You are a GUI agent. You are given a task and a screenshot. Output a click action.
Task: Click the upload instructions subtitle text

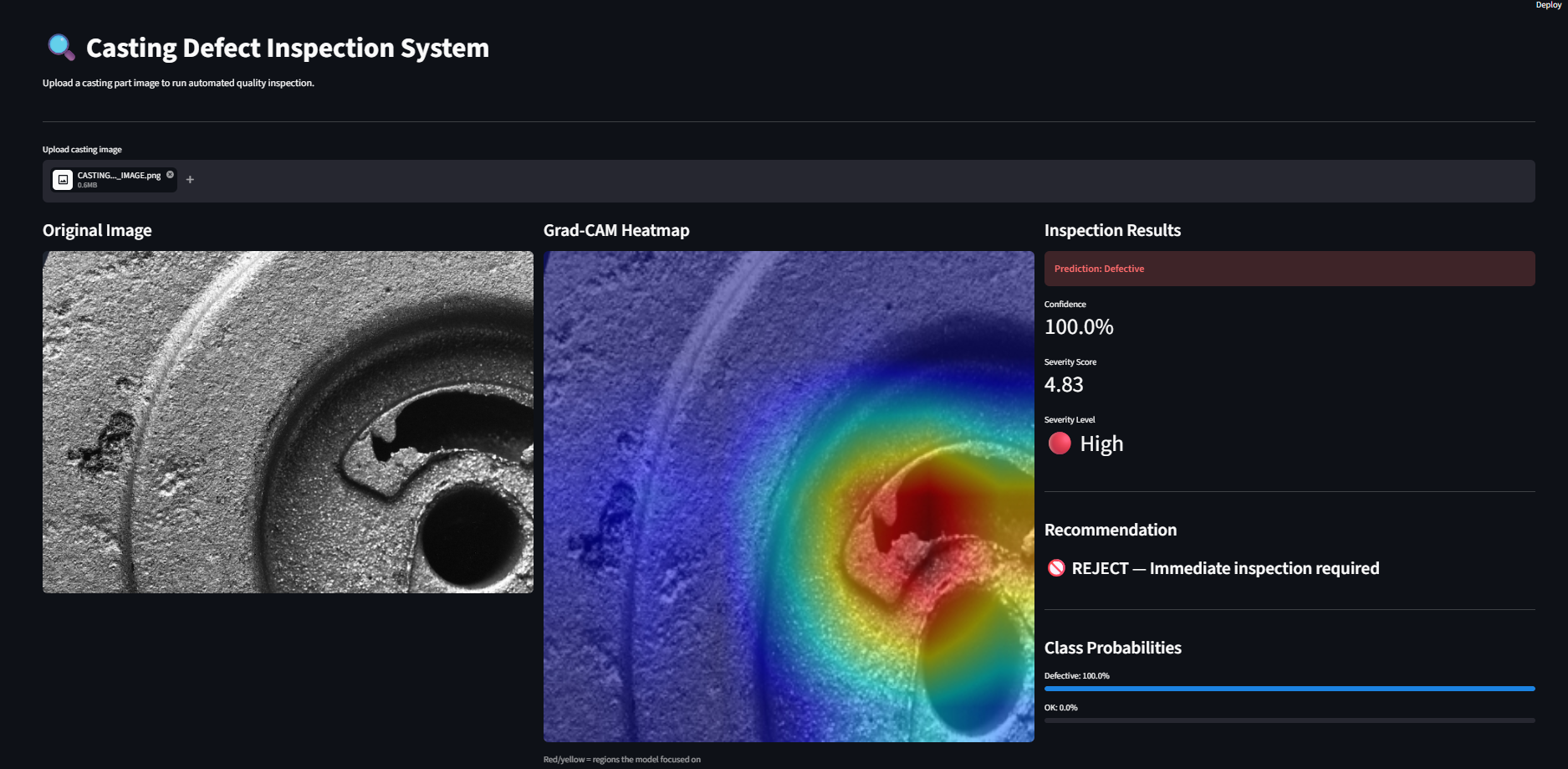tap(178, 83)
